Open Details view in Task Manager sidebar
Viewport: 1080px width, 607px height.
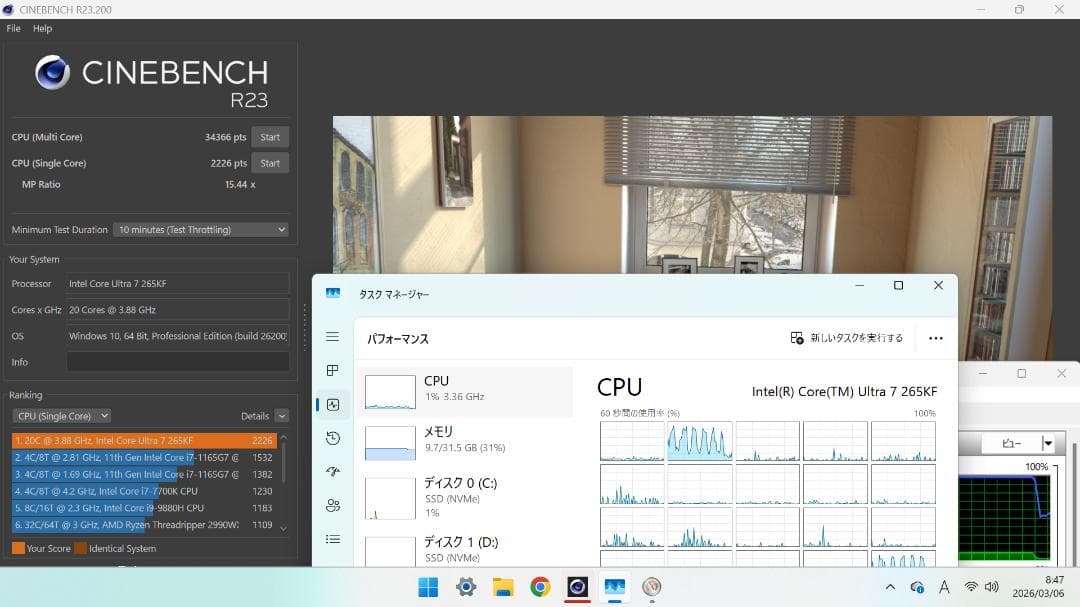[x=333, y=540]
